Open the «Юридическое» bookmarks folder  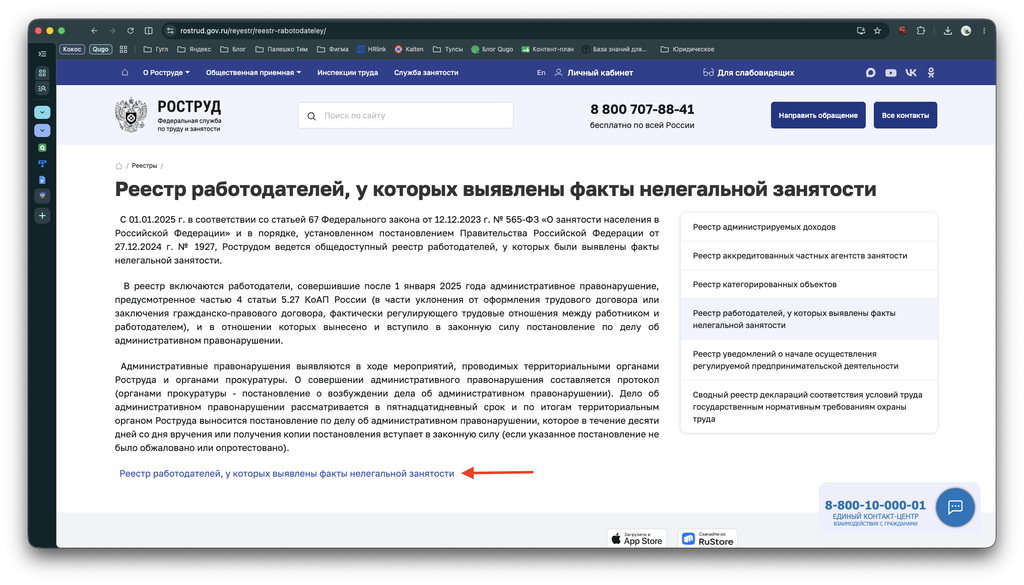click(688, 49)
